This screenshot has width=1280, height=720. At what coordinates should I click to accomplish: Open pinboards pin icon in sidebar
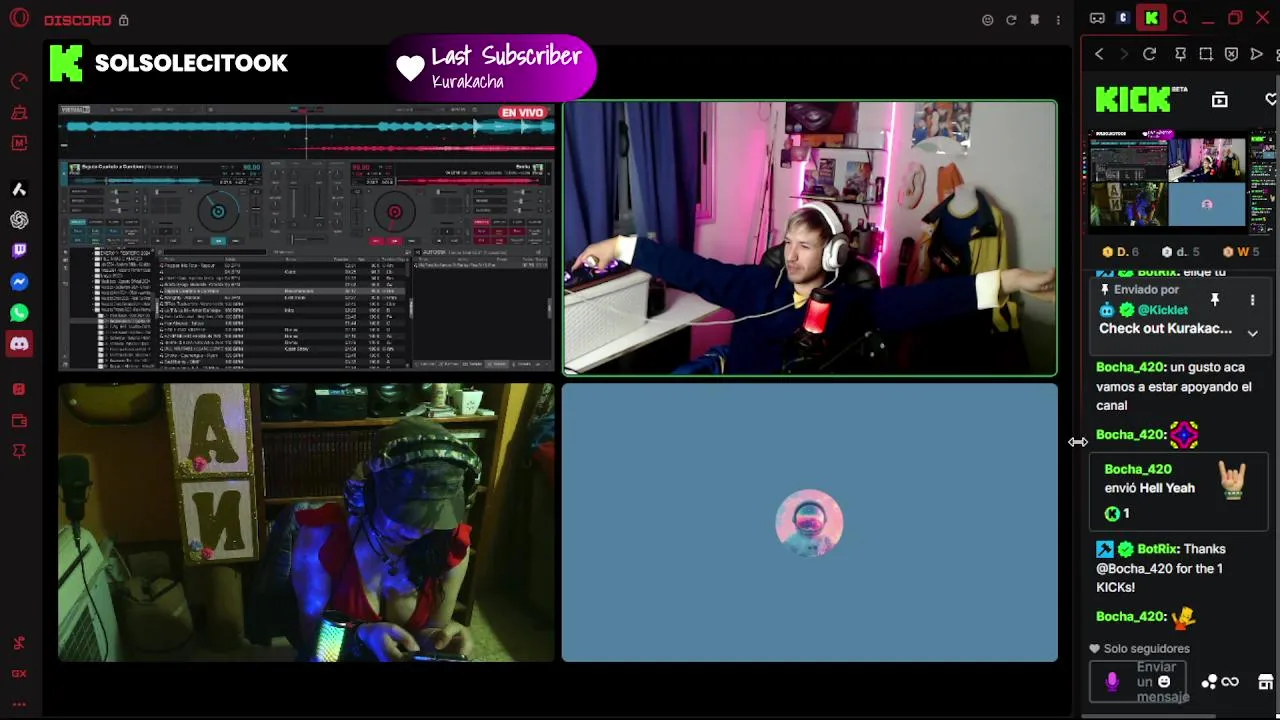(x=19, y=451)
